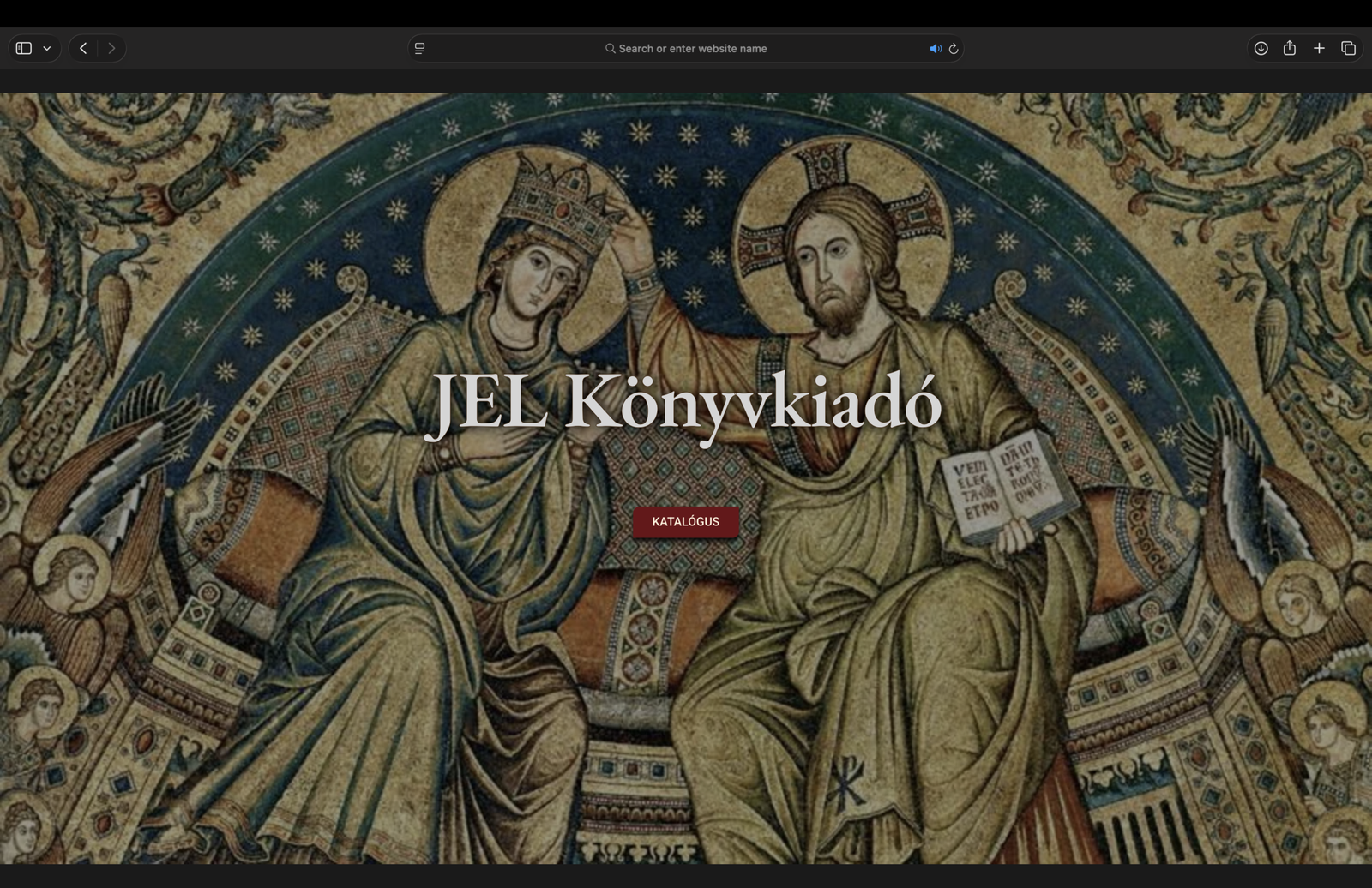Go back to the previous page
This screenshot has height=888, width=1372.
[x=83, y=49]
